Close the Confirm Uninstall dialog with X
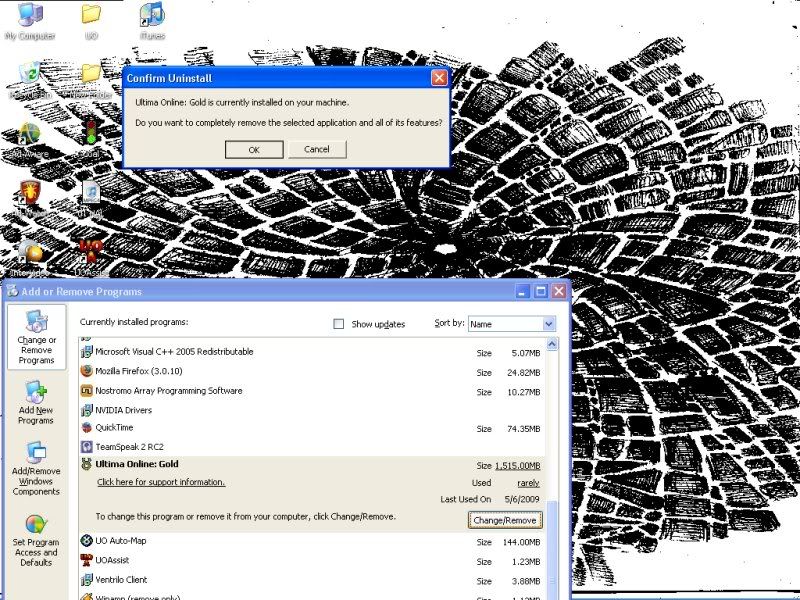Viewport: 800px width, 600px height. pyautogui.click(x=439, y=78)
